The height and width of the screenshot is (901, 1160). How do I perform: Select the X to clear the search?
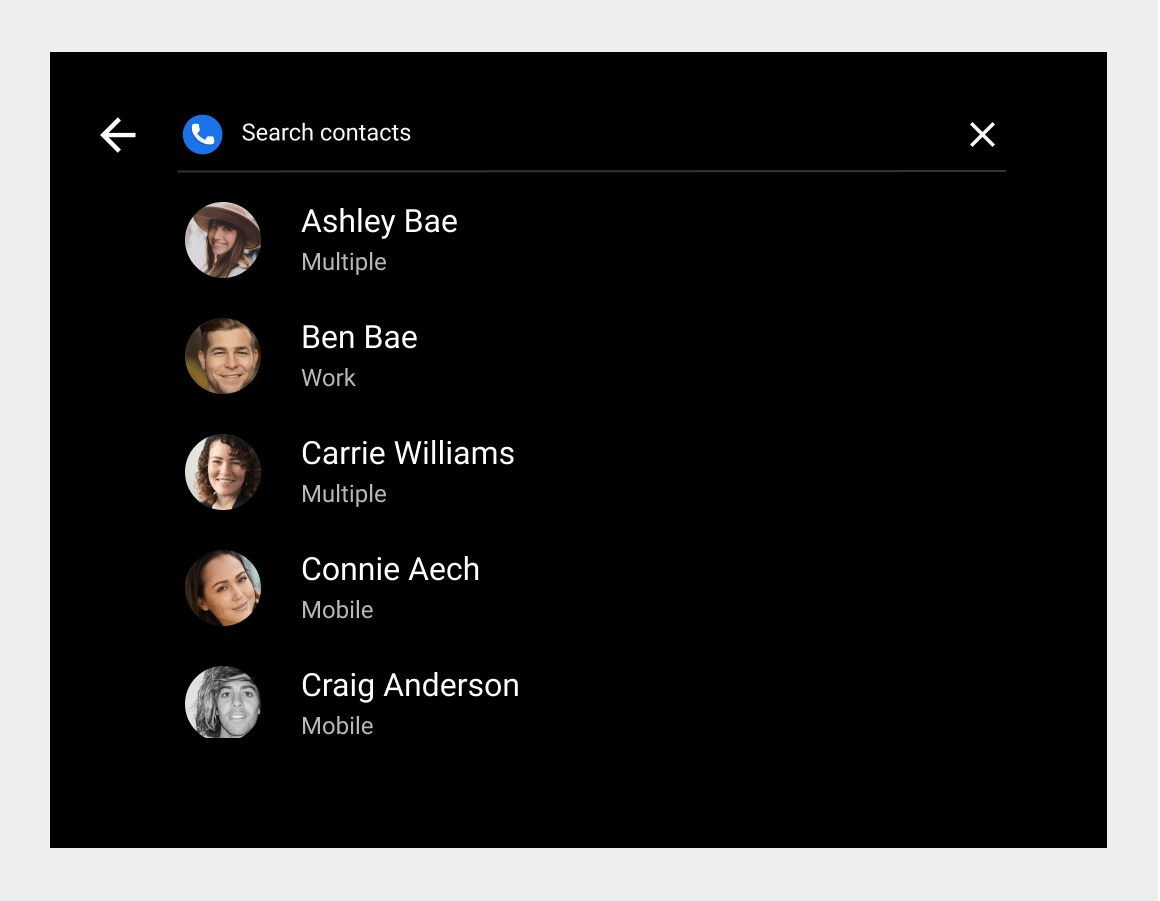[x=982, y=134]
